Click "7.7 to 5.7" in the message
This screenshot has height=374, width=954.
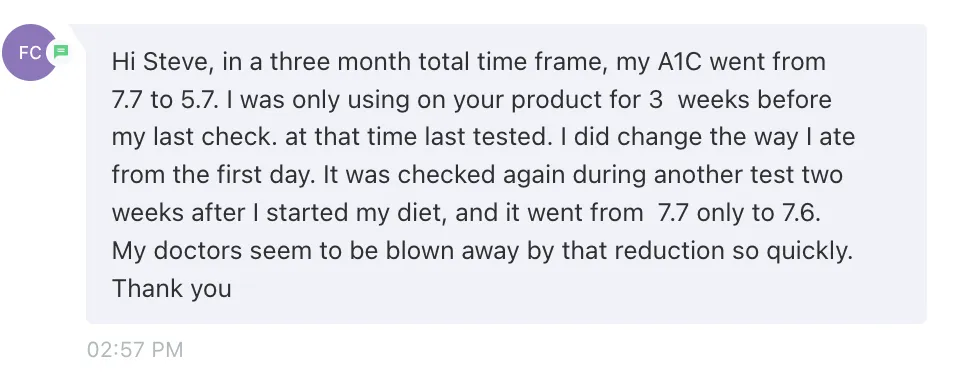[164, 100]
